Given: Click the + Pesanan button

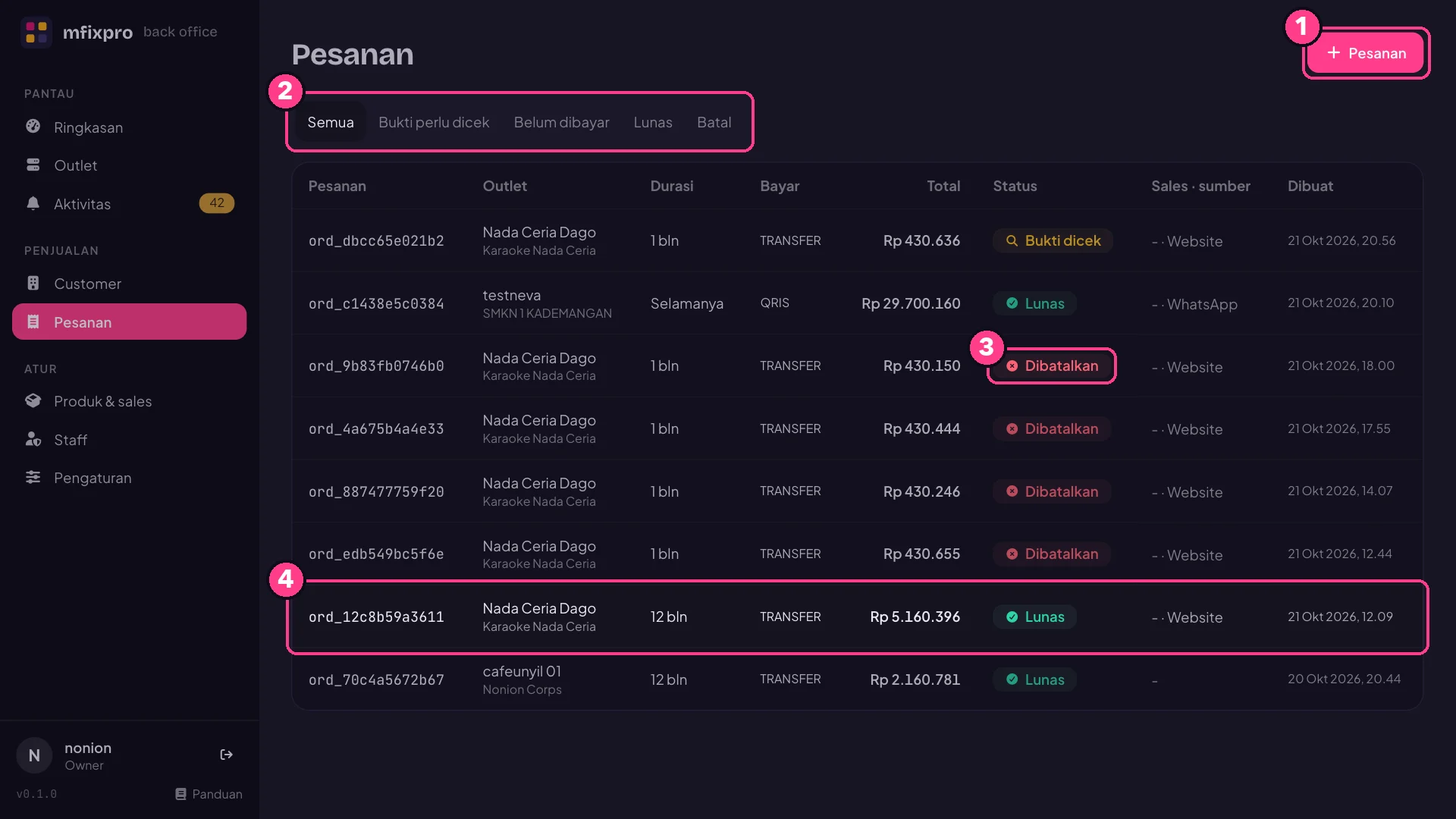Looking at the screenshot, I should [x=1366, y=53].
